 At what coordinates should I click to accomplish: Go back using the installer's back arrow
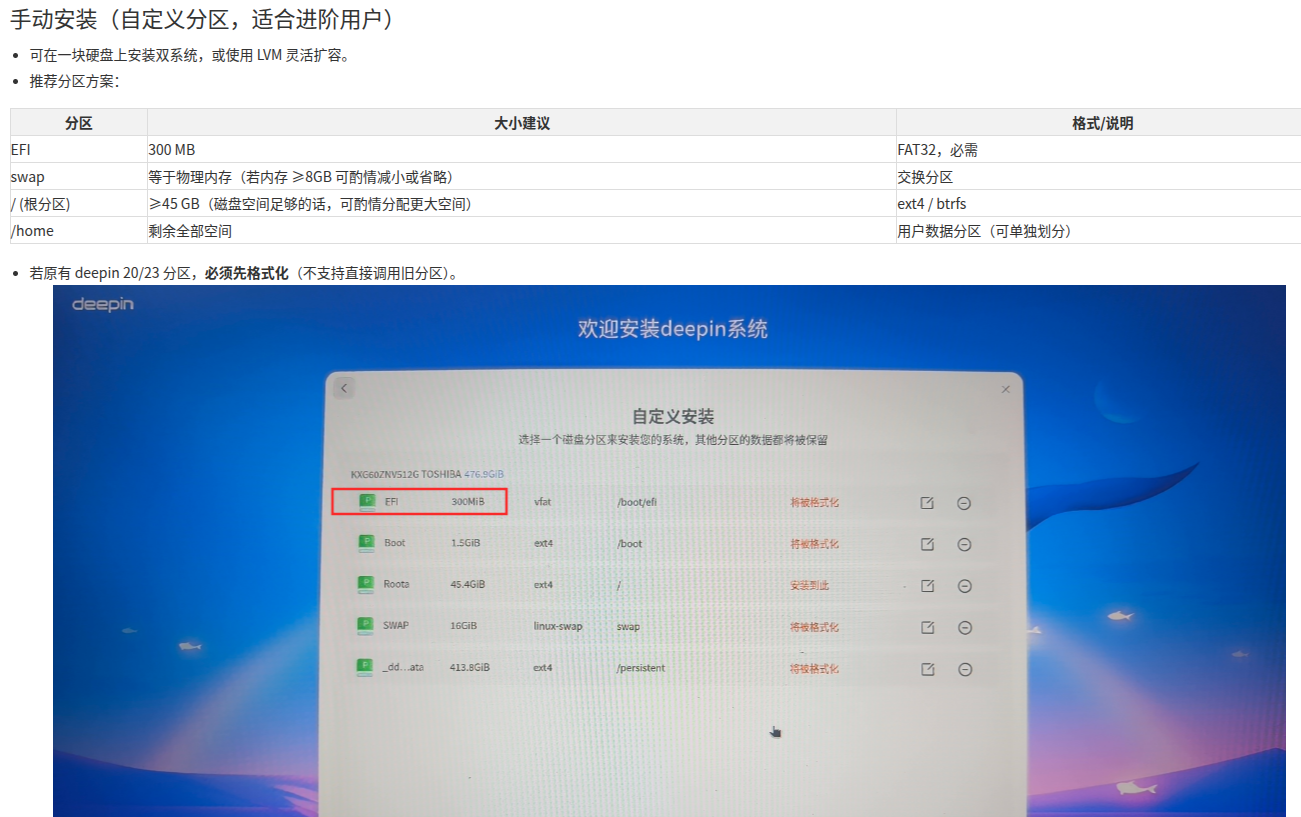point(344,388)
